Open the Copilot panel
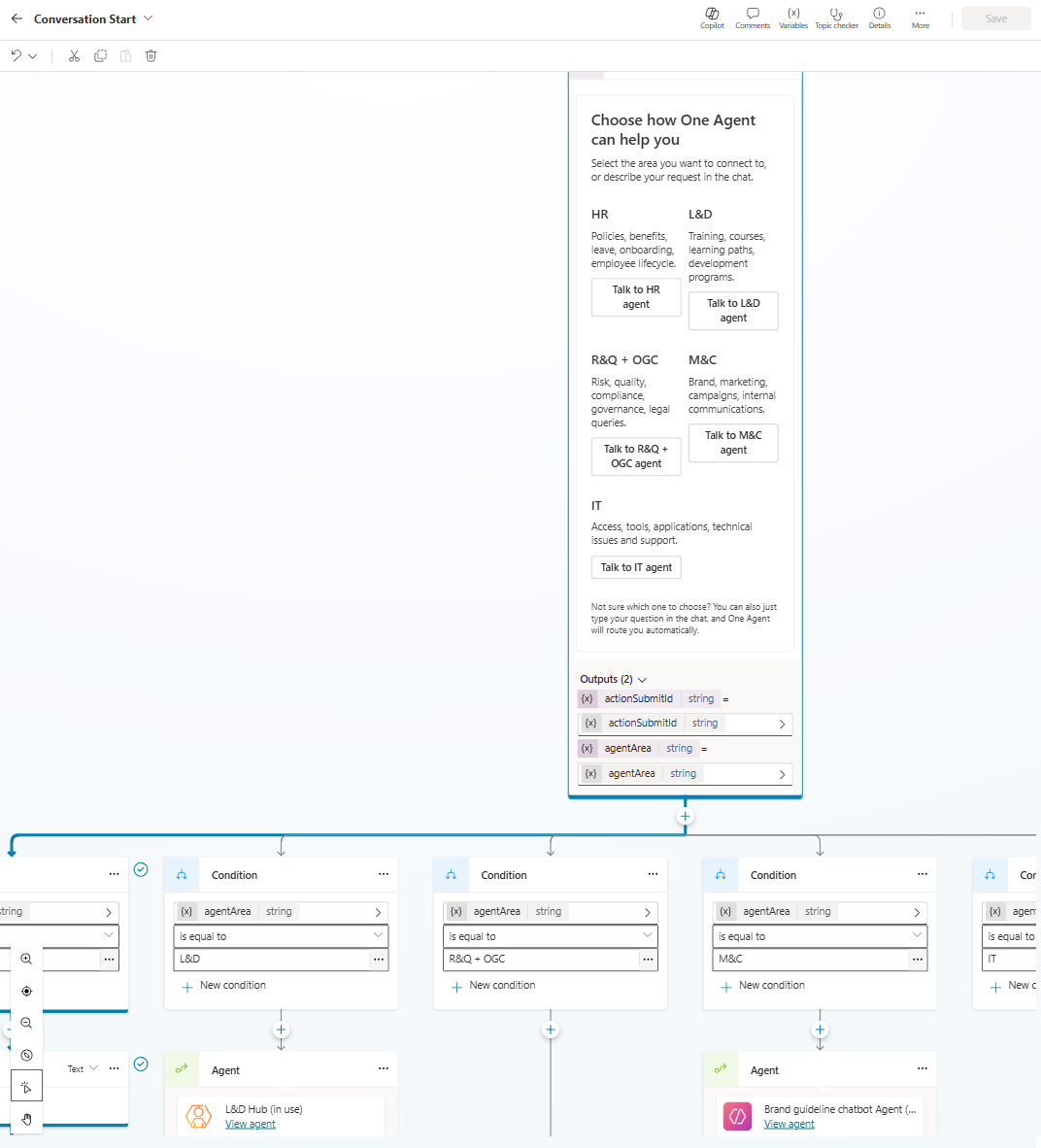This screenshot has height=1148, width=1041. [x=712, y=17]
